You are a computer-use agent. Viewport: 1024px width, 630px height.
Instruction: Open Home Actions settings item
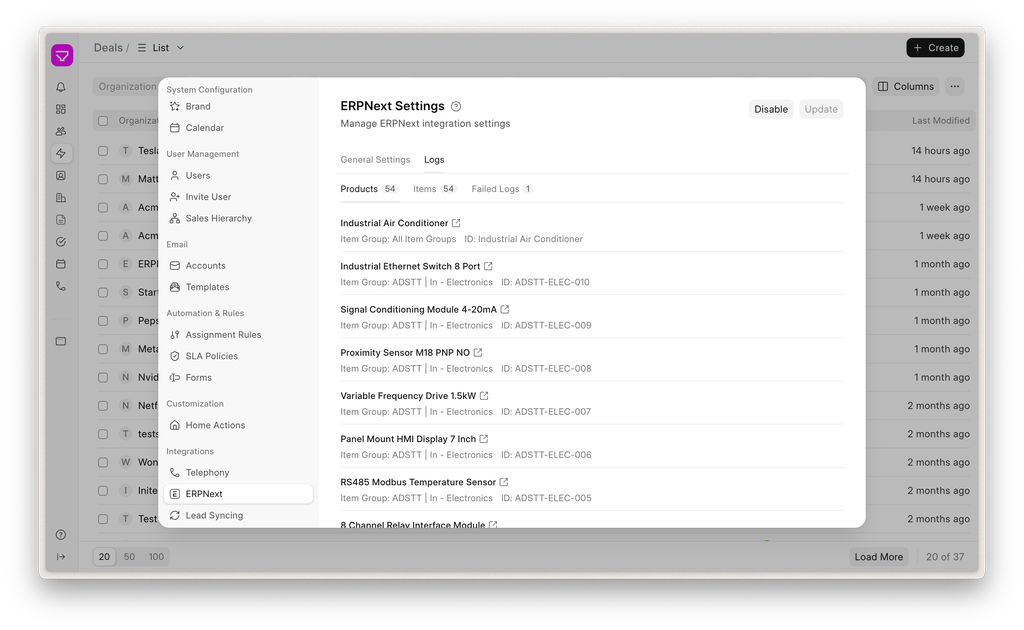238,425
